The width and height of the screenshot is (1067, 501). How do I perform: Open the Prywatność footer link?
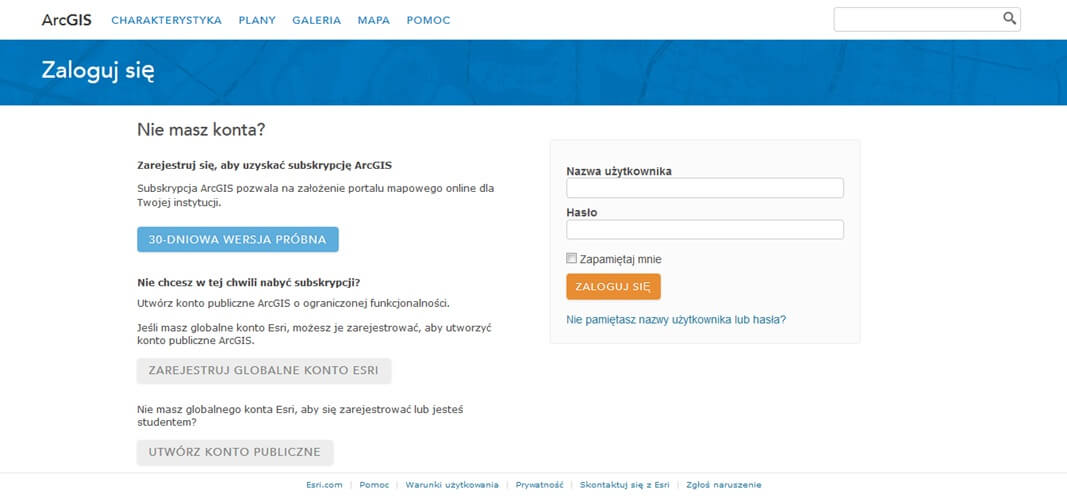click(540, 485)
